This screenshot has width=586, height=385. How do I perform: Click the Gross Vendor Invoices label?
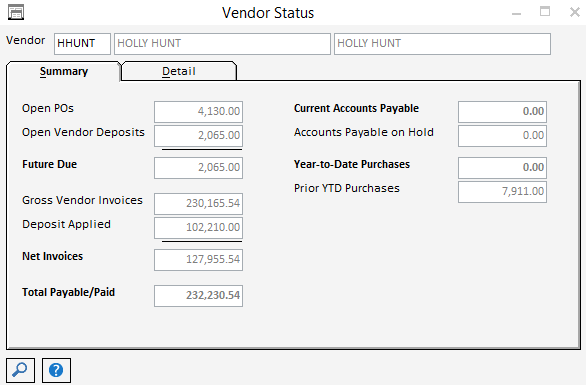(82, 200)
